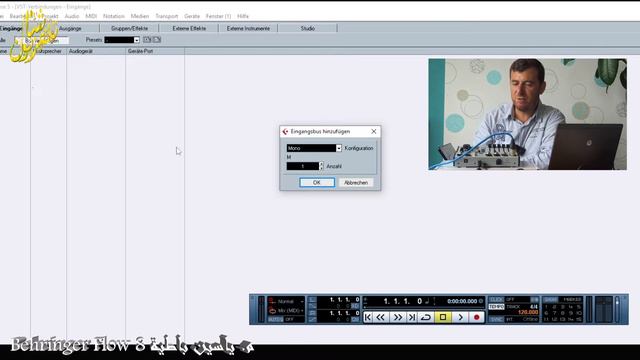Confirm dialog with the OK button
Screen dimensions: 640x360
click(x=317, y=182)
